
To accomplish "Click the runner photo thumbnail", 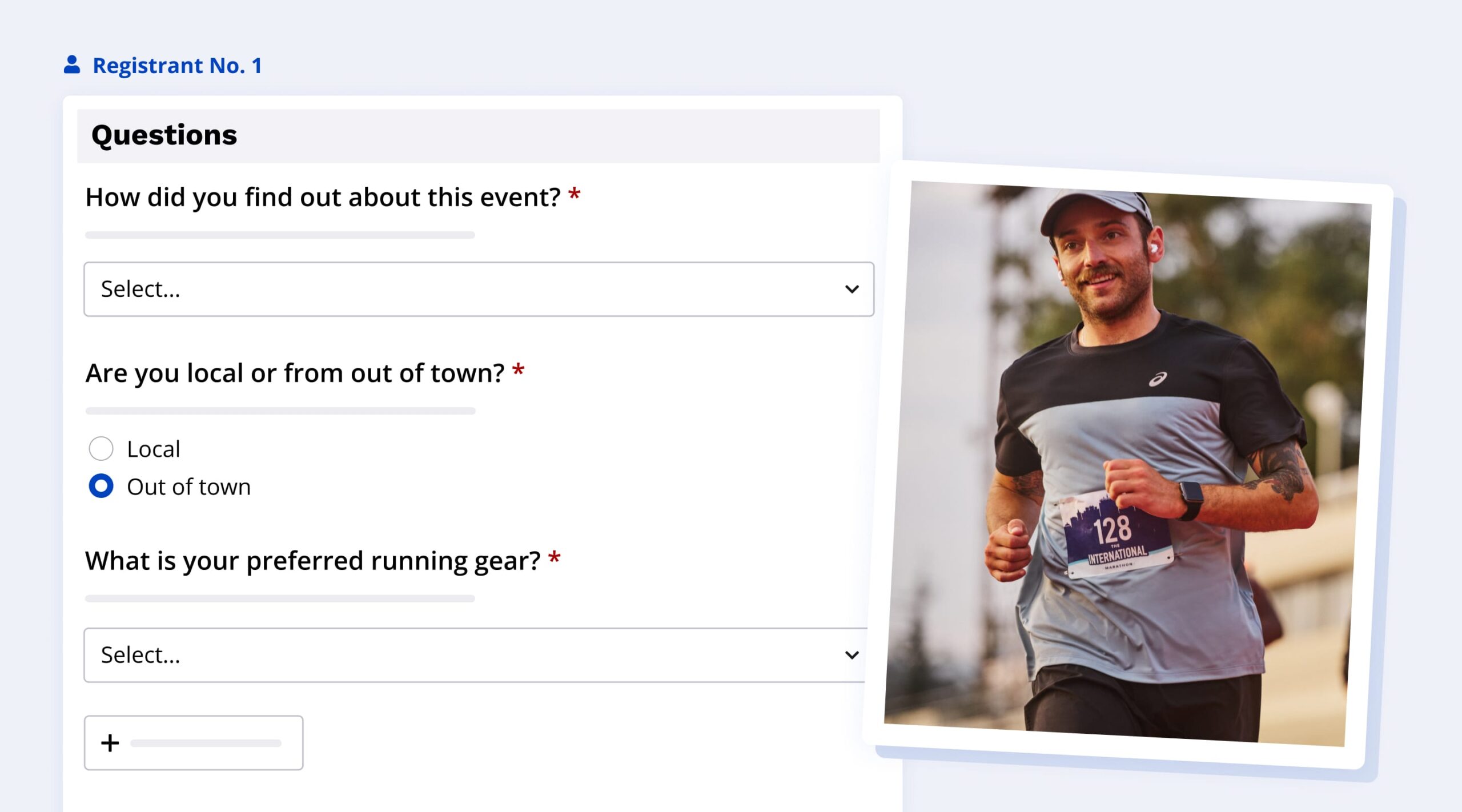I will pos(1127,463).
